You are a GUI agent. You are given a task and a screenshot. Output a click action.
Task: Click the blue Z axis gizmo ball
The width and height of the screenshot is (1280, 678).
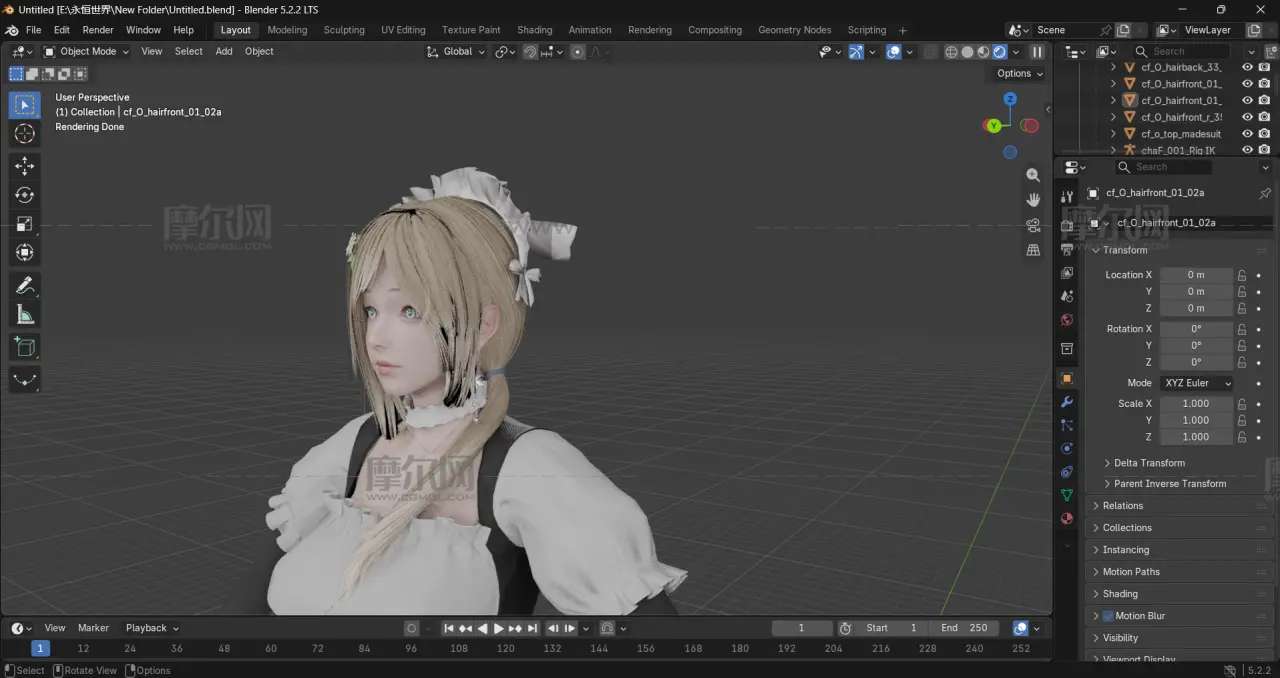pyautogui.click(x=1010, y=99)
